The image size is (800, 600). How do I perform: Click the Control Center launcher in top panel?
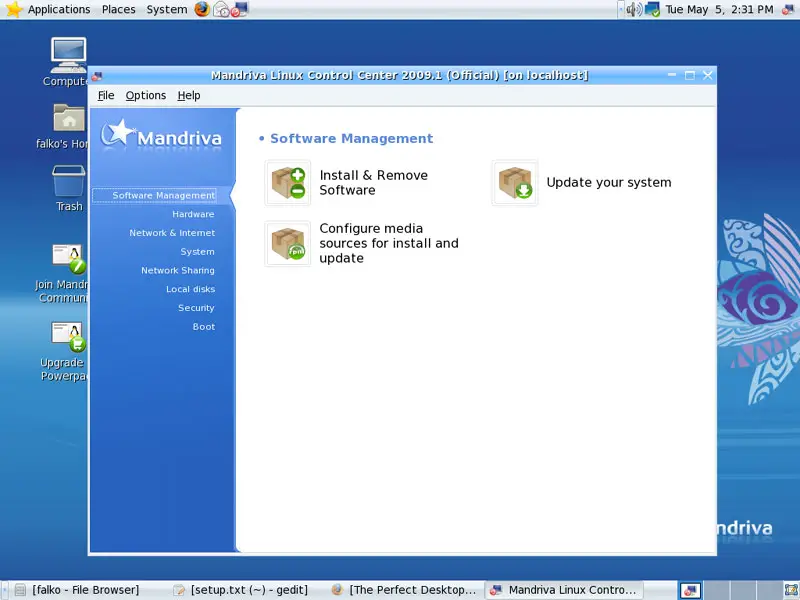[239, 9]
